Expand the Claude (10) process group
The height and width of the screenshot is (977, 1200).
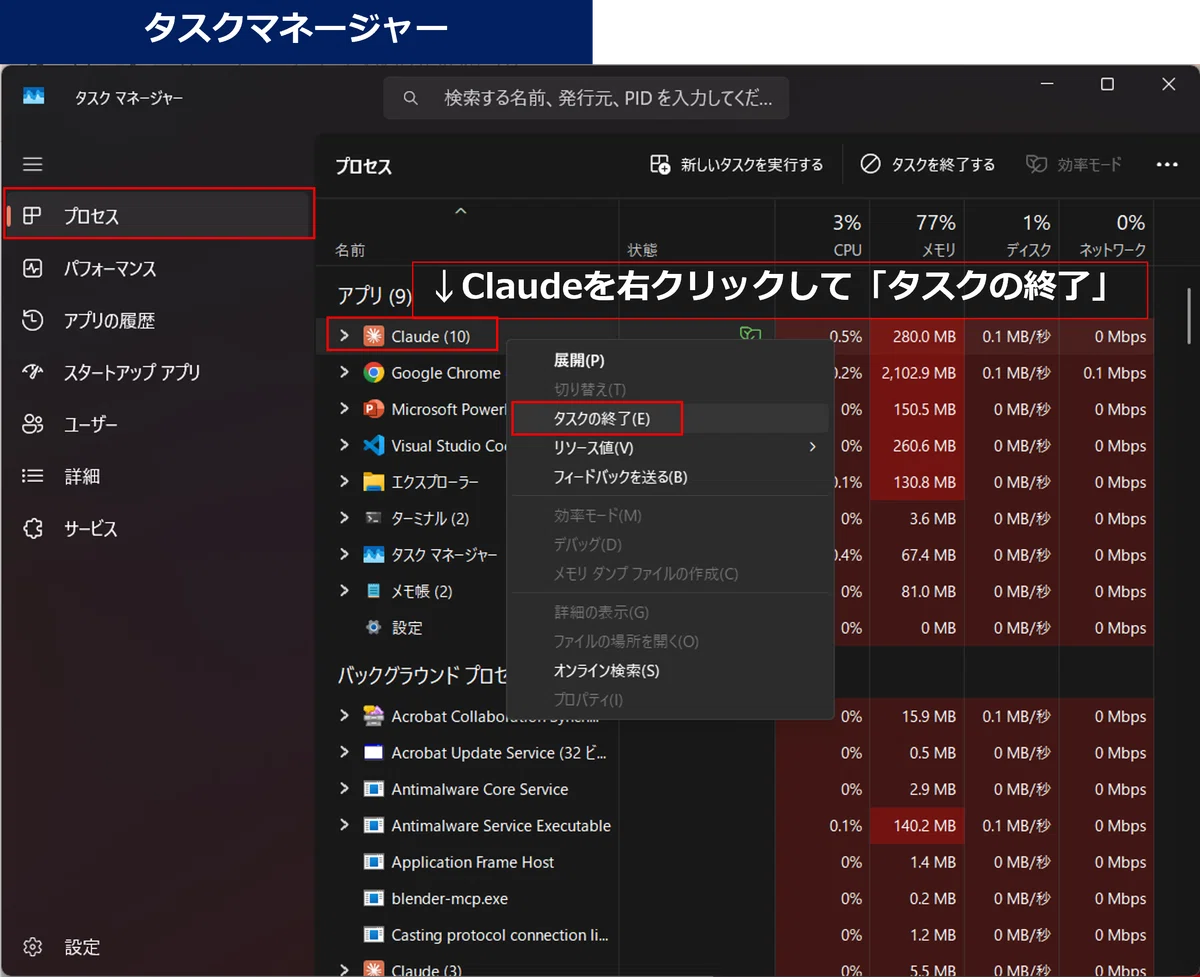pyautogui.click(x=344, y=336)
